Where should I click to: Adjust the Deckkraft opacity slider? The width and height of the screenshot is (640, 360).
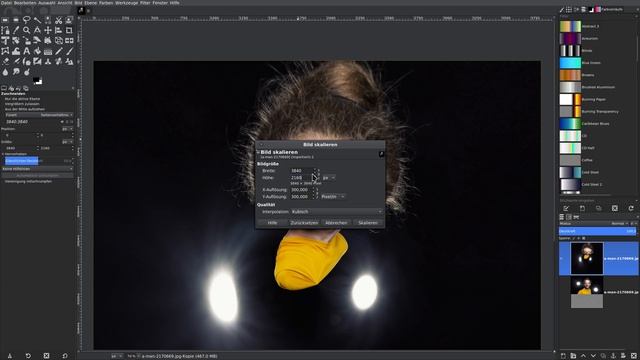tap(597, 231)
